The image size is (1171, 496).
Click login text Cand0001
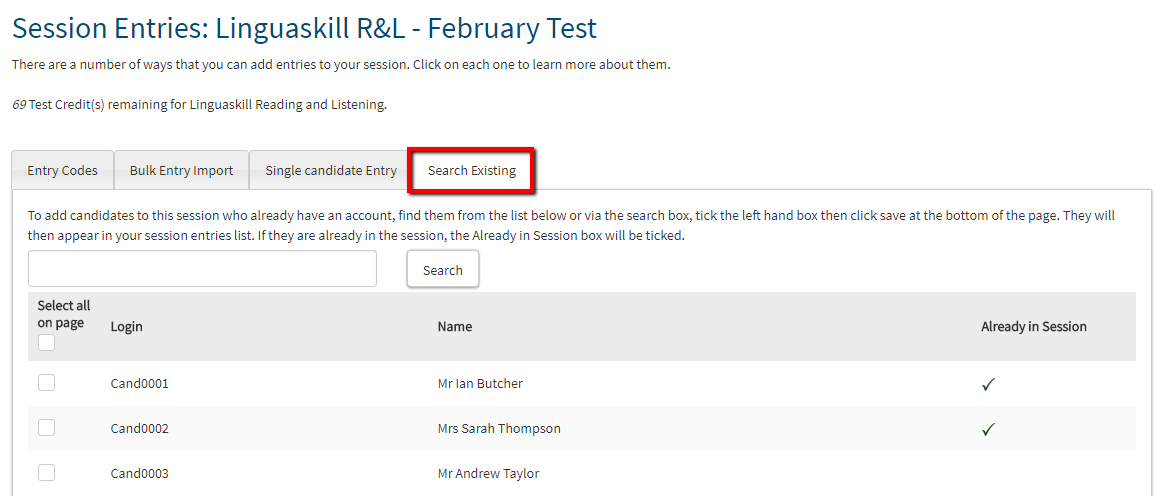(140, 384)
